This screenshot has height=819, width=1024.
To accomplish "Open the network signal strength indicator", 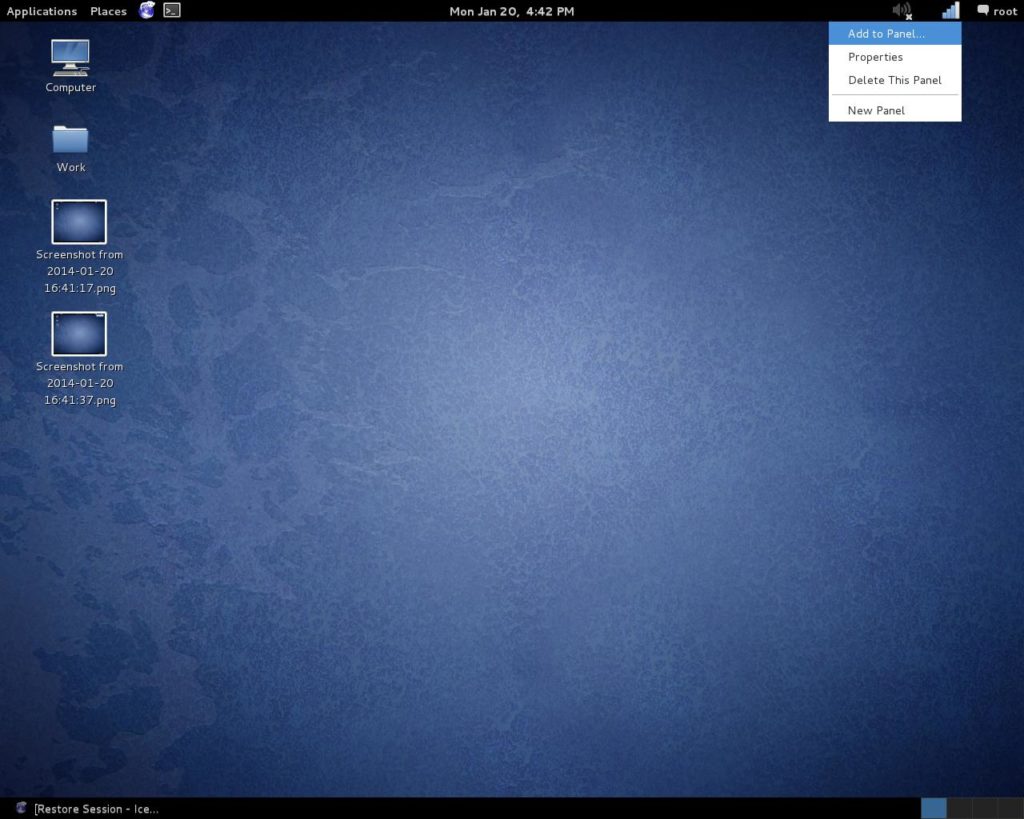I will [x=949, y=11].
